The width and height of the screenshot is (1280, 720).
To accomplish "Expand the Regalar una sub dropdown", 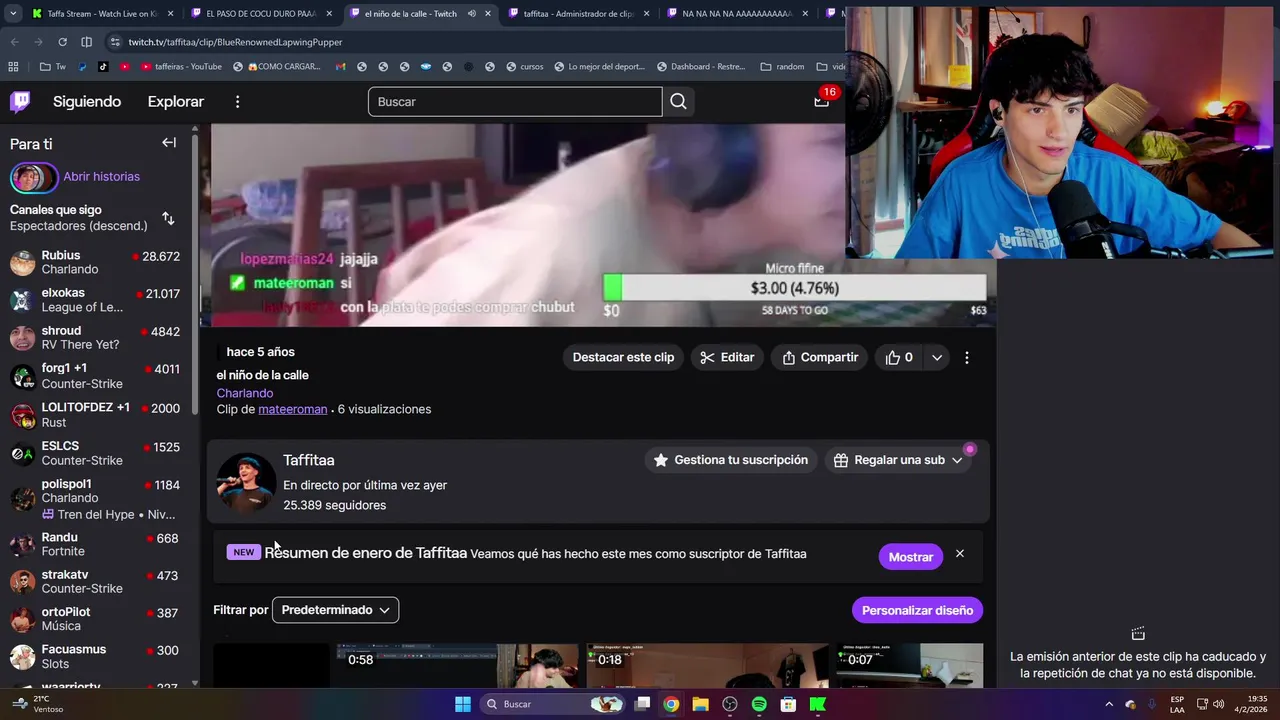I will click(898, 460).
